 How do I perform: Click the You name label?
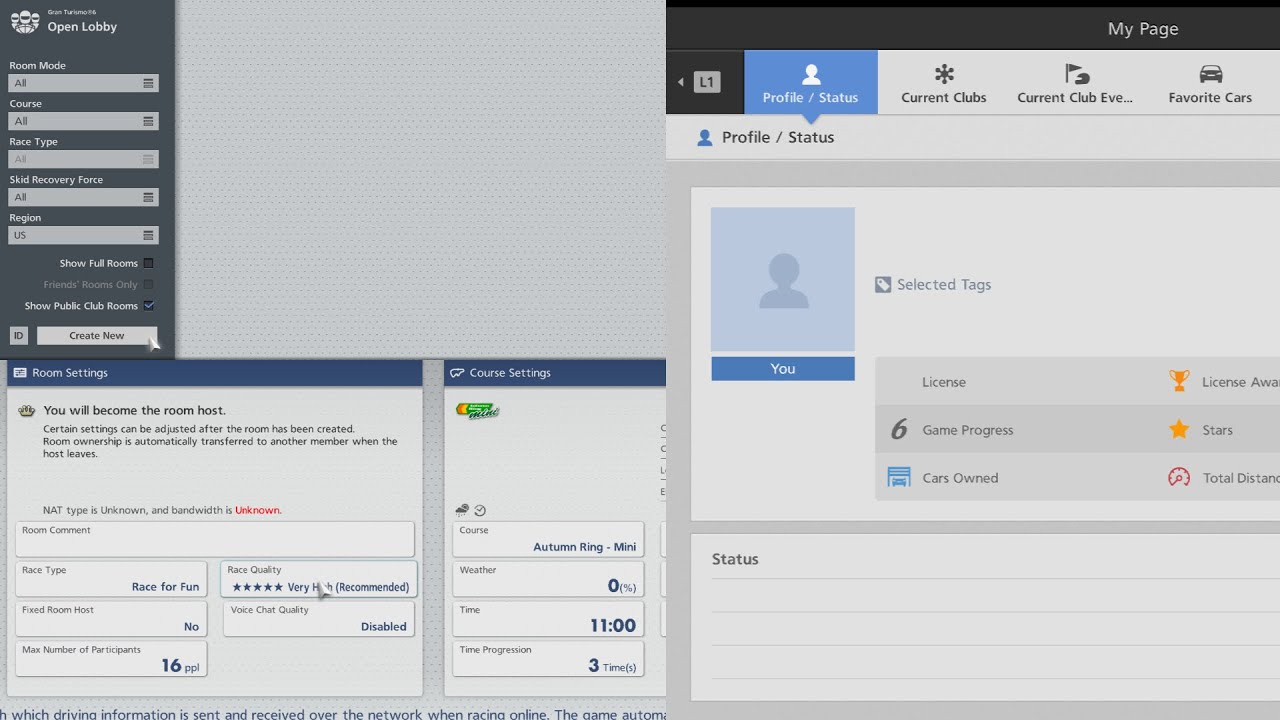(783, 369)
